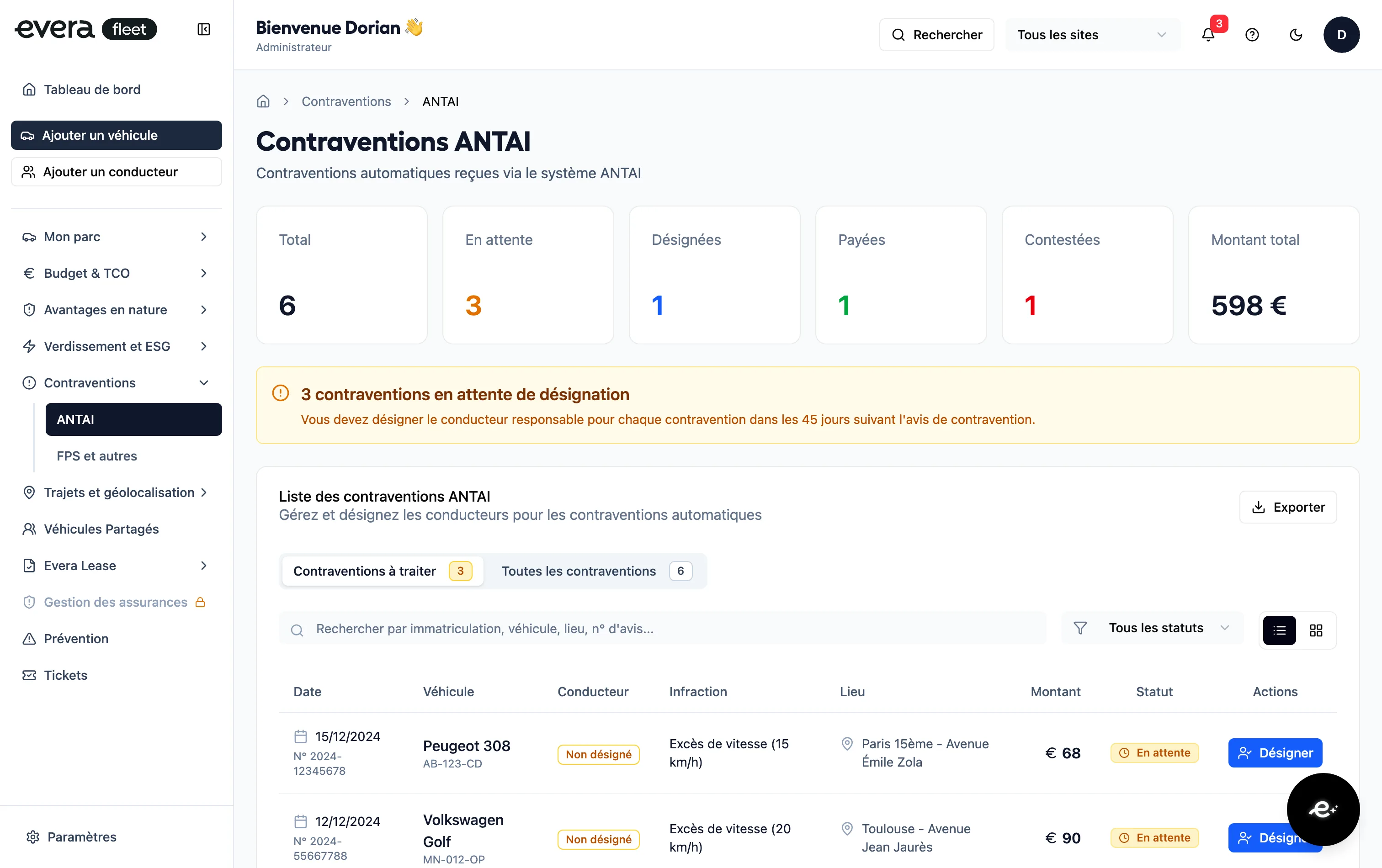Expand Avantages en nature section
Image resolution: width=1382 pixels, height=868 pixels.
coord(117,310)
